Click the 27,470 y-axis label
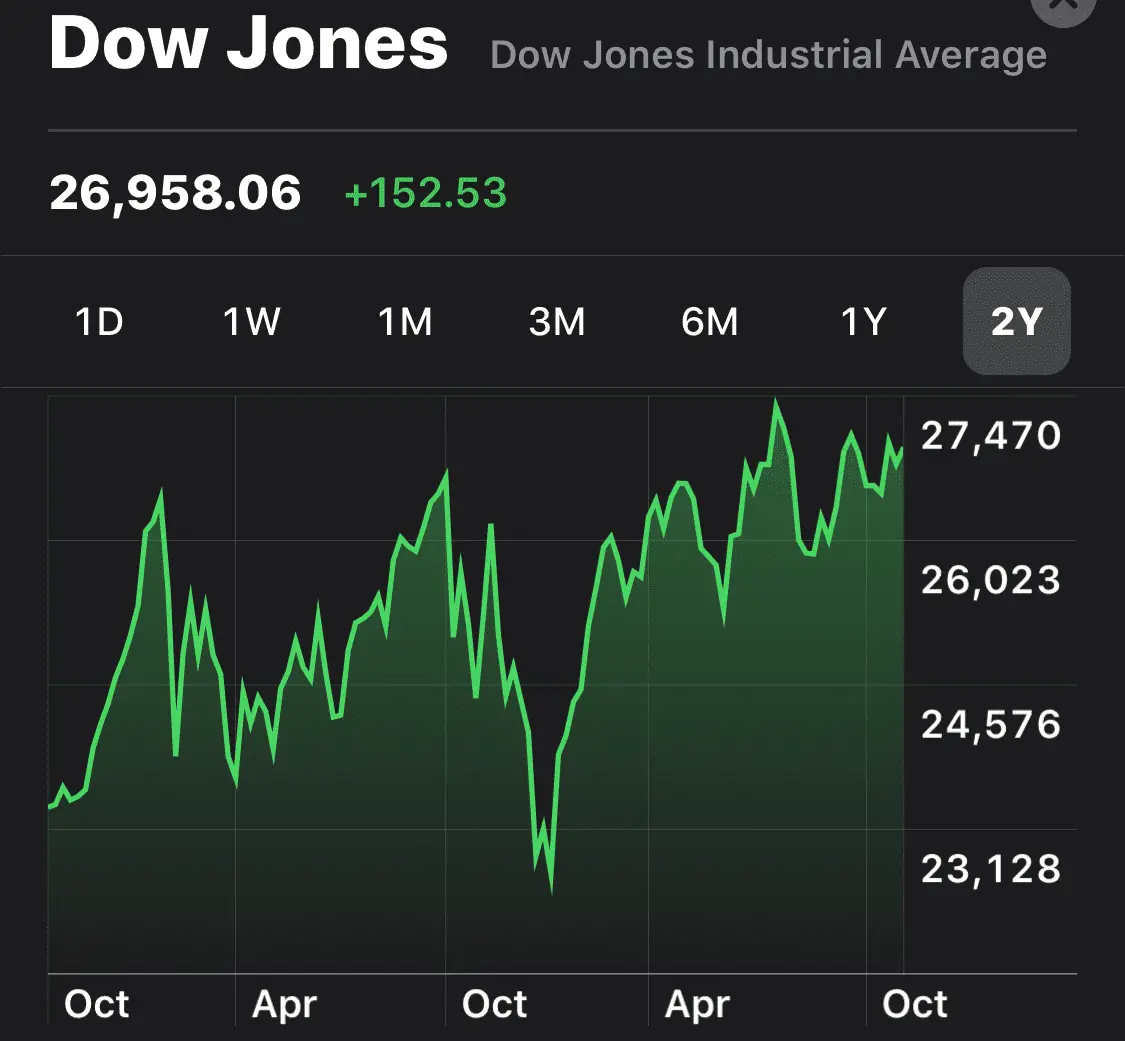The image size is (1125, 1041). [x=990, y=436]
